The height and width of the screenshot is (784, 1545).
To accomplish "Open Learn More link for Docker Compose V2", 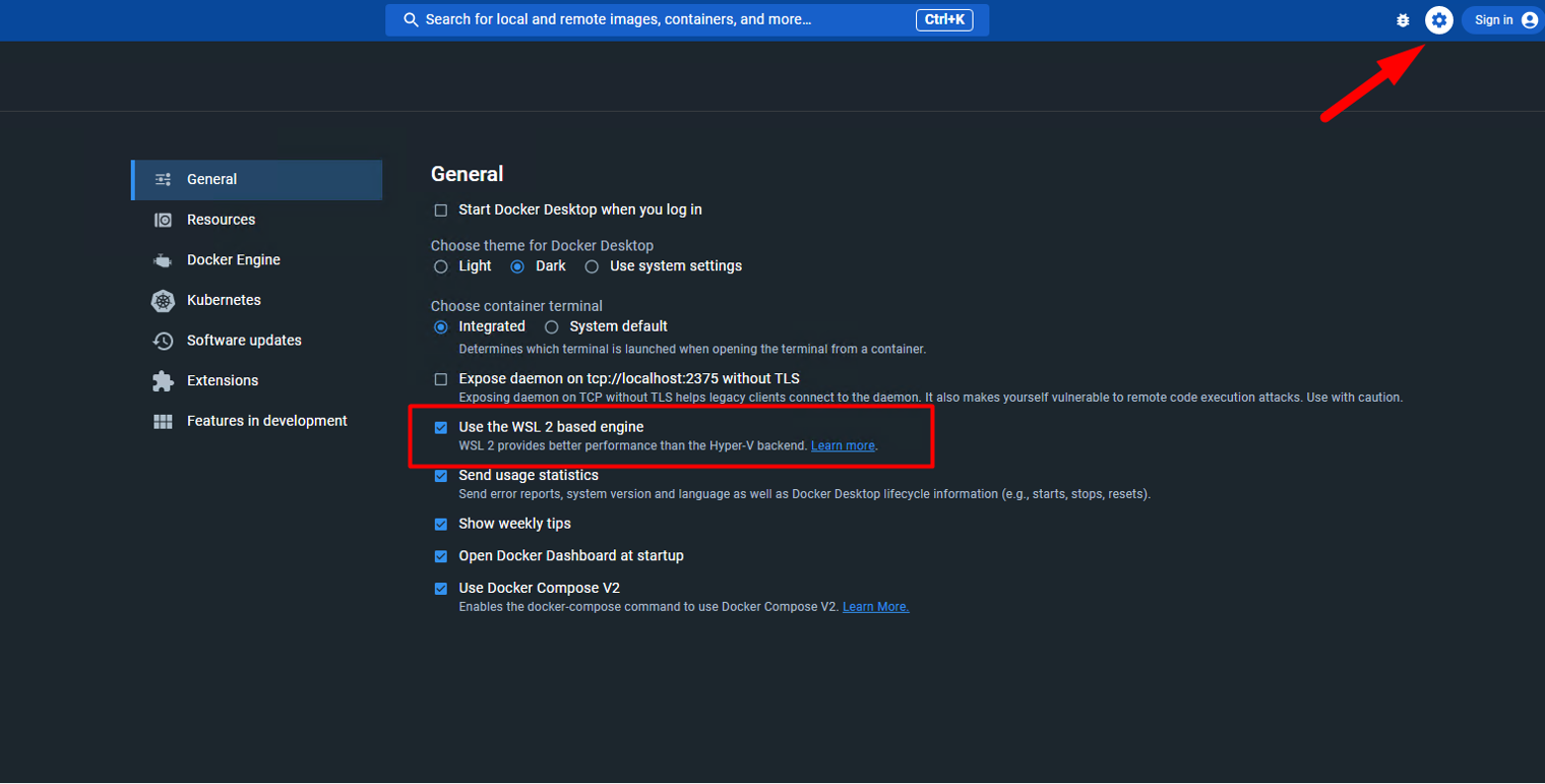I will 875,607.
